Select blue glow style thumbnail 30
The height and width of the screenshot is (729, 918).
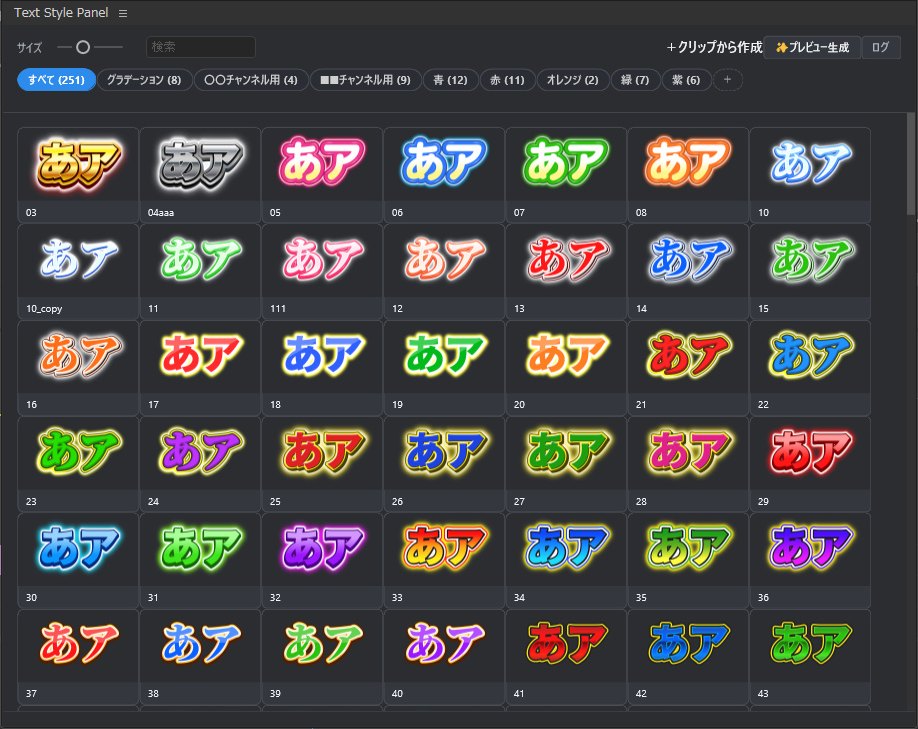click(x=78, y=560)
